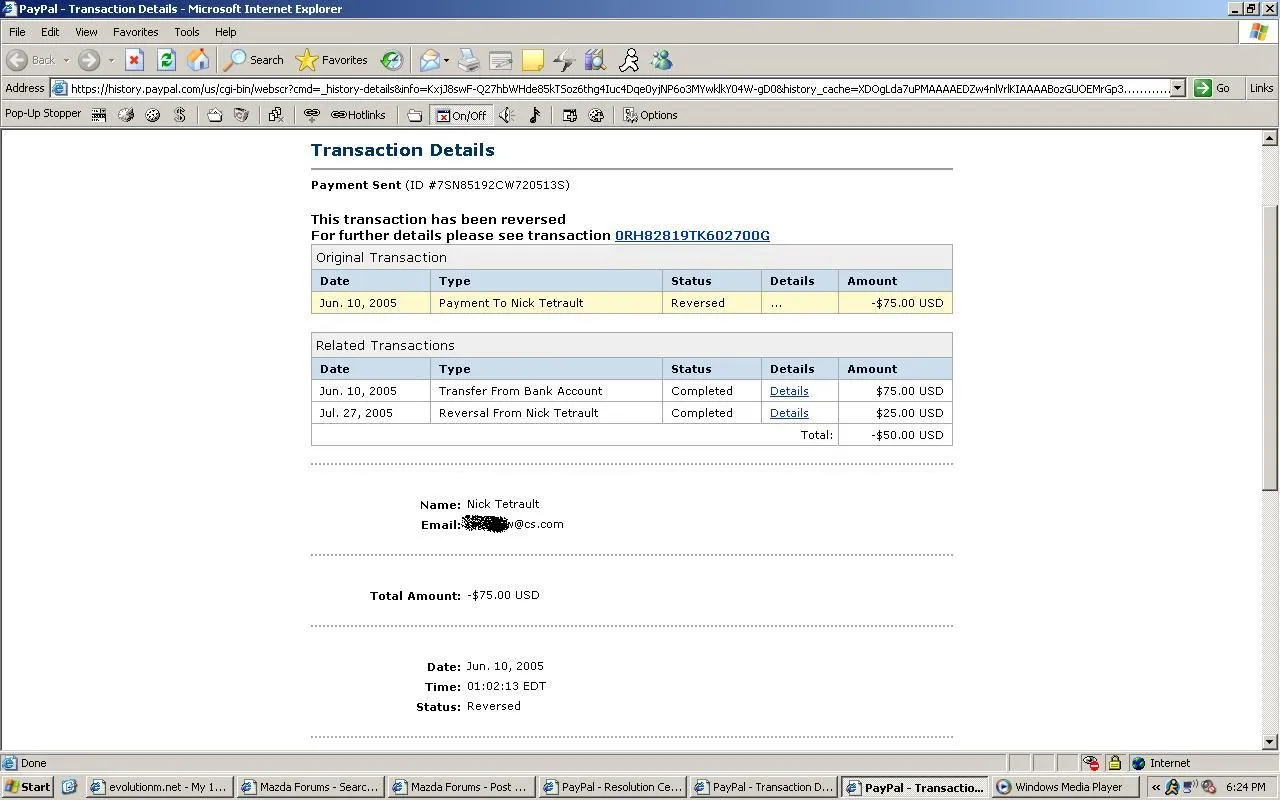Open the File menu
The image size is (1280, 800).
pos(17,32)
